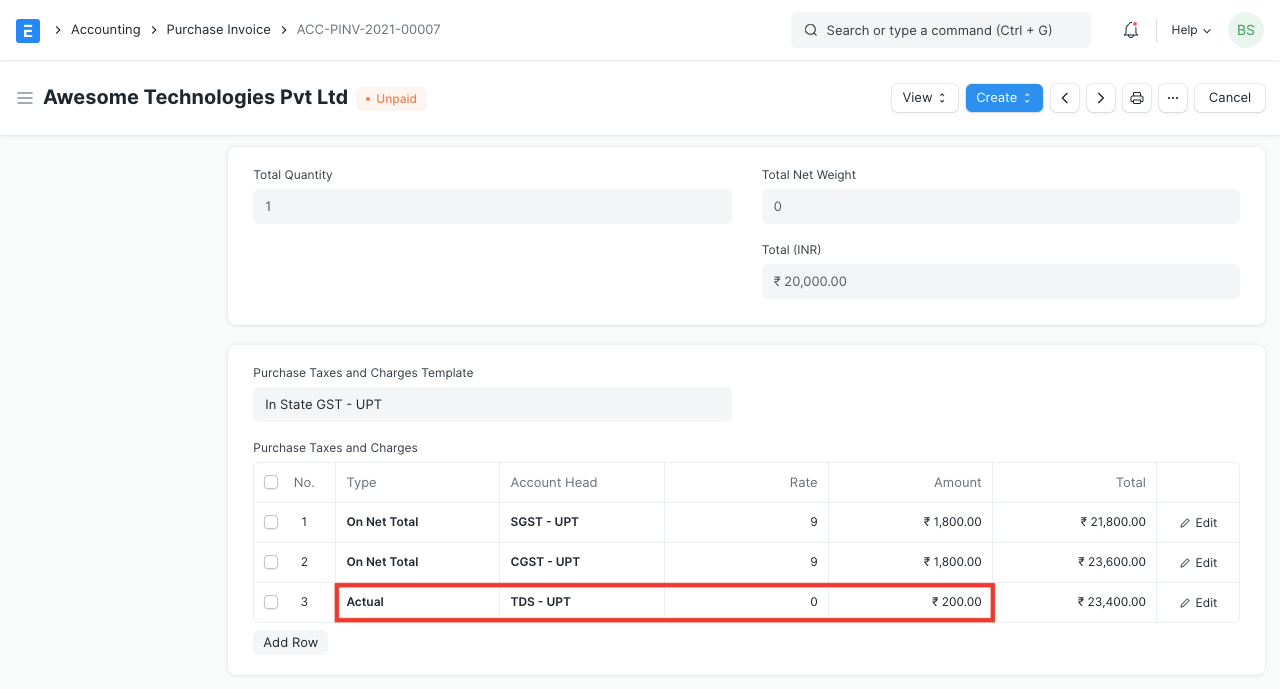Open the notifications bell
Viewport: 1280px width, 689px height.
pyautogui.click(x=1130, y=30)
